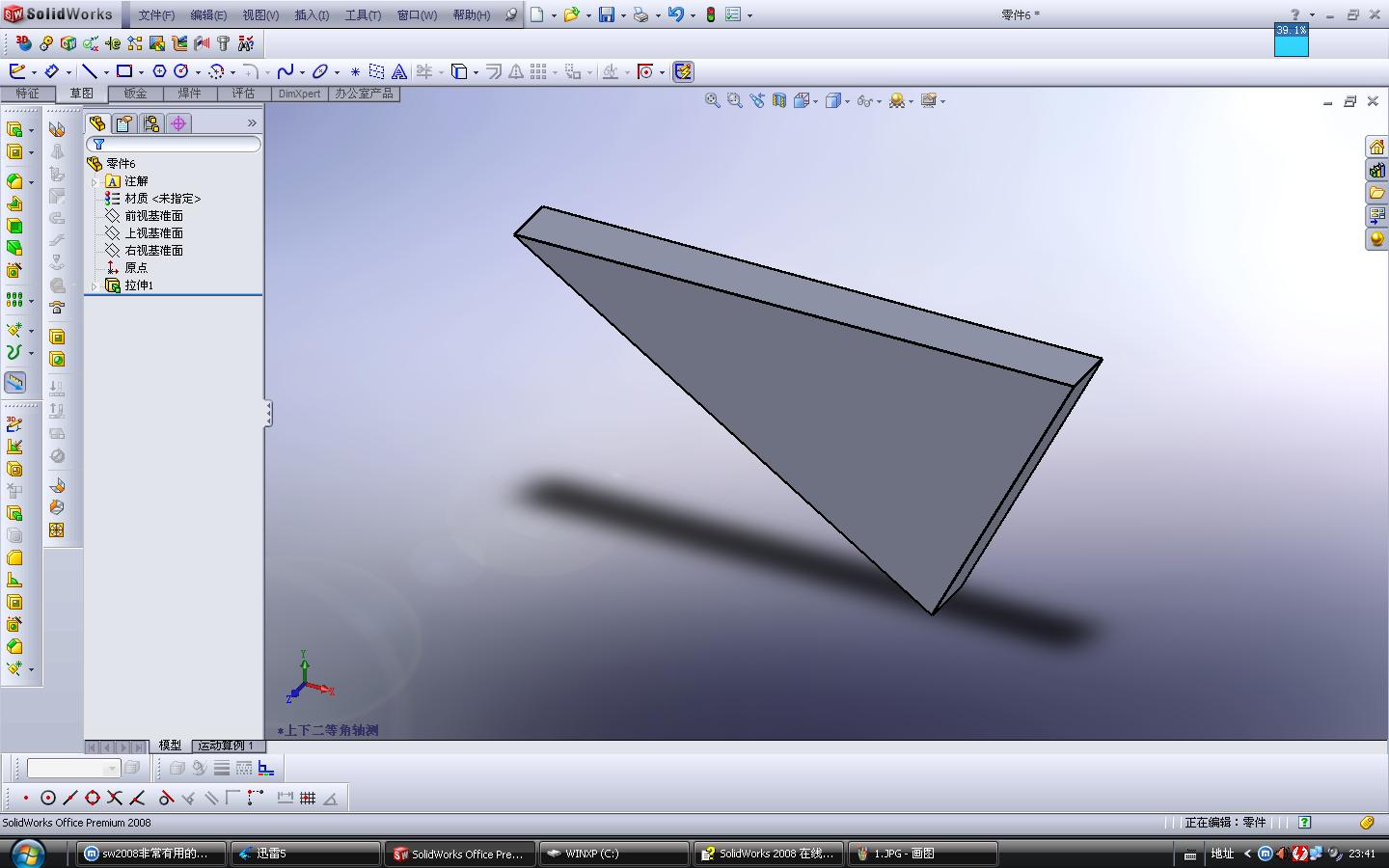Viewport: 1389px width, 868px height.
Task: Switch to the 特征 tab
Action: [x=27, y=94]
